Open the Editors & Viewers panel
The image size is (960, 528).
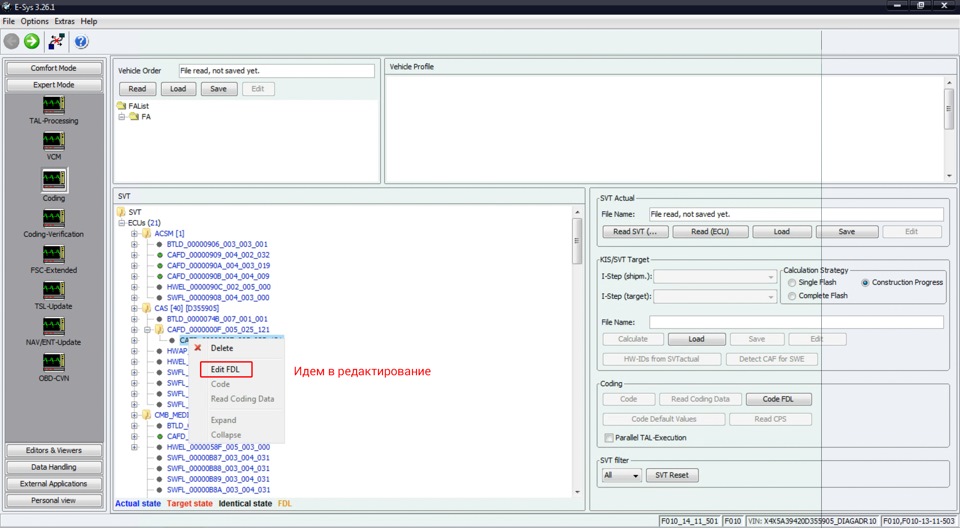pyautogui.click(x=54, y=450)
